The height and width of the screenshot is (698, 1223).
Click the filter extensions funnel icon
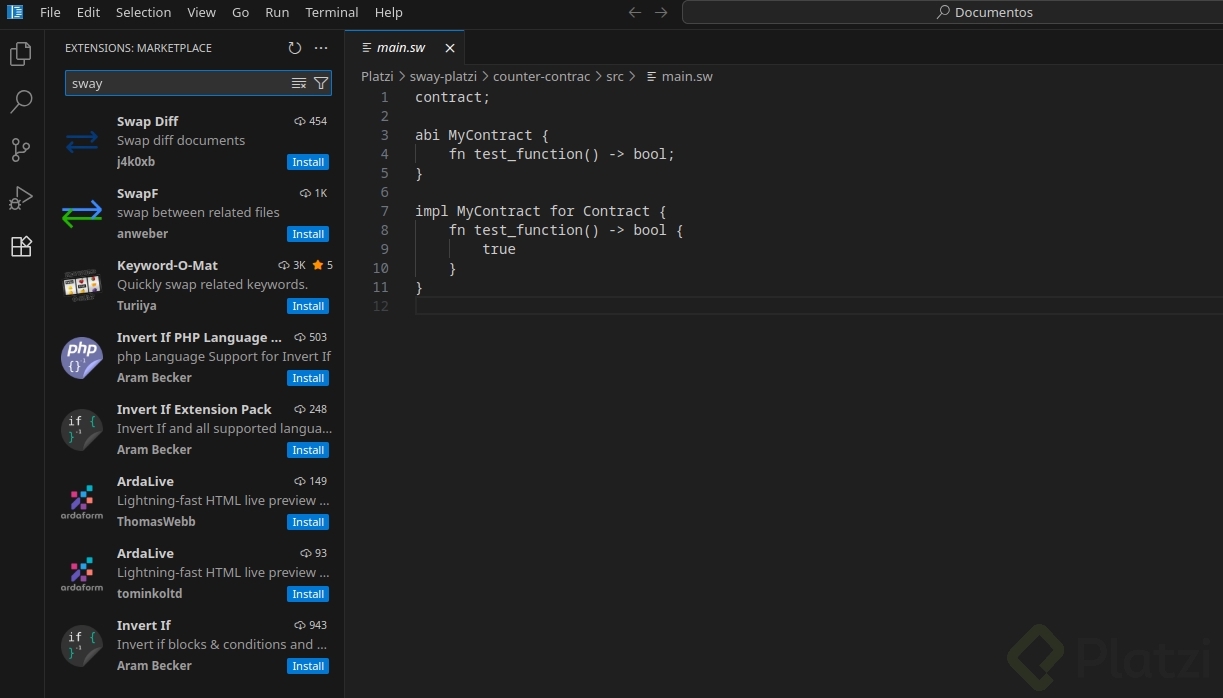321,83
